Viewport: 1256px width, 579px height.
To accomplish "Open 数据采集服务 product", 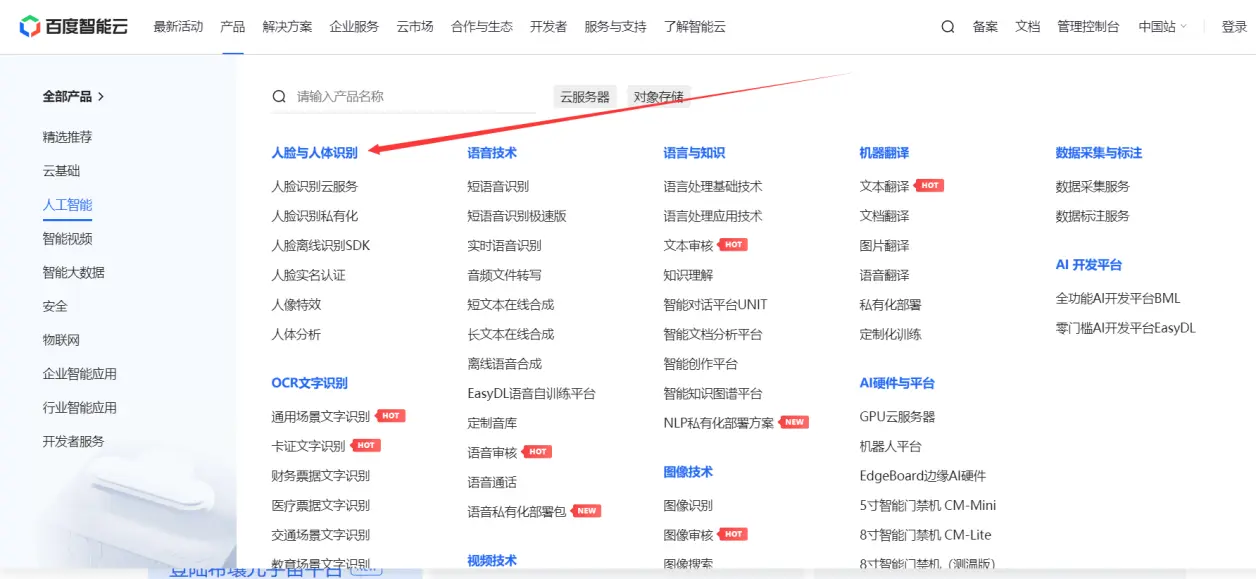I will coord(1092,186).
